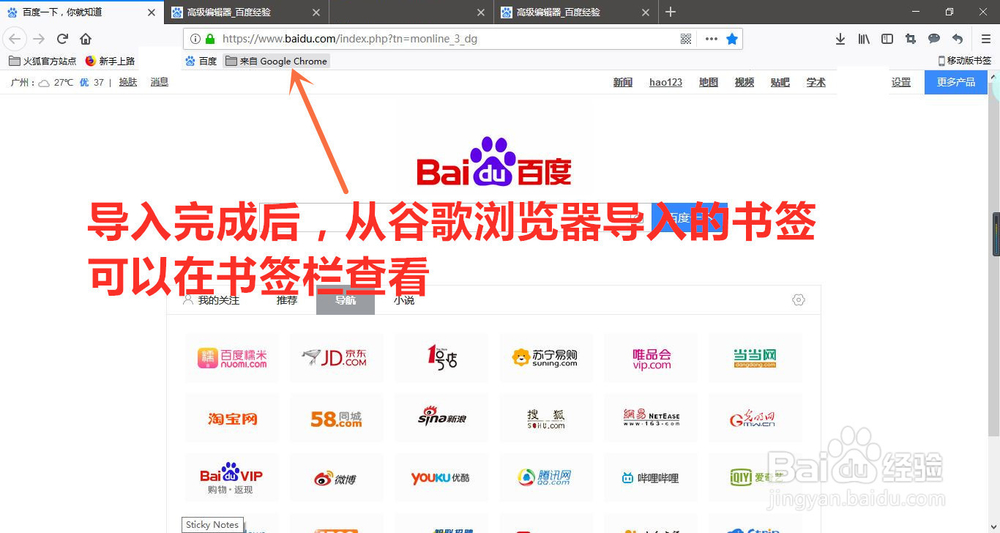Select the 小说 novels tab
1000x533 pixels.
404,300
